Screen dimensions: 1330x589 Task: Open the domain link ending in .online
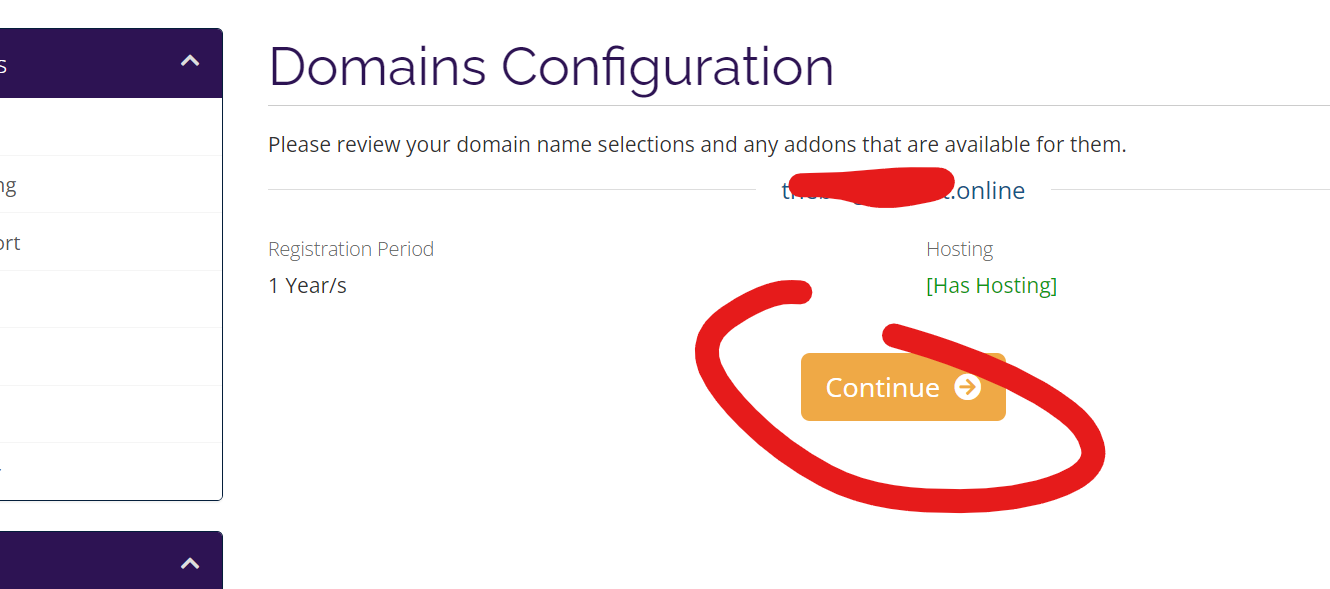pyautogui.click(x=990, y=191)
